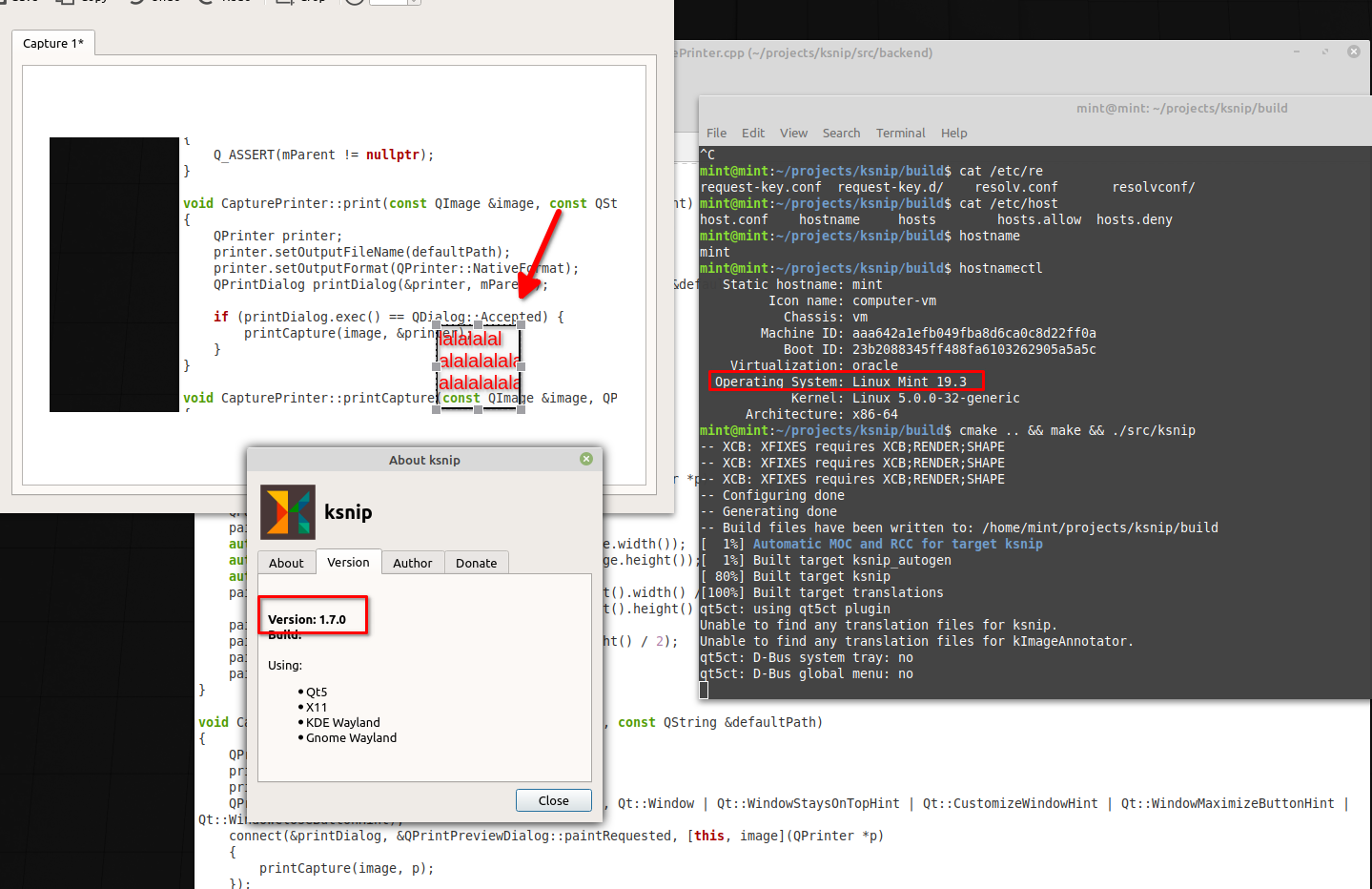Open the About tab in the ksnip dialog
Image resolution: width=1372 pixels, height=889 pixels.
(x=286, y=563)
